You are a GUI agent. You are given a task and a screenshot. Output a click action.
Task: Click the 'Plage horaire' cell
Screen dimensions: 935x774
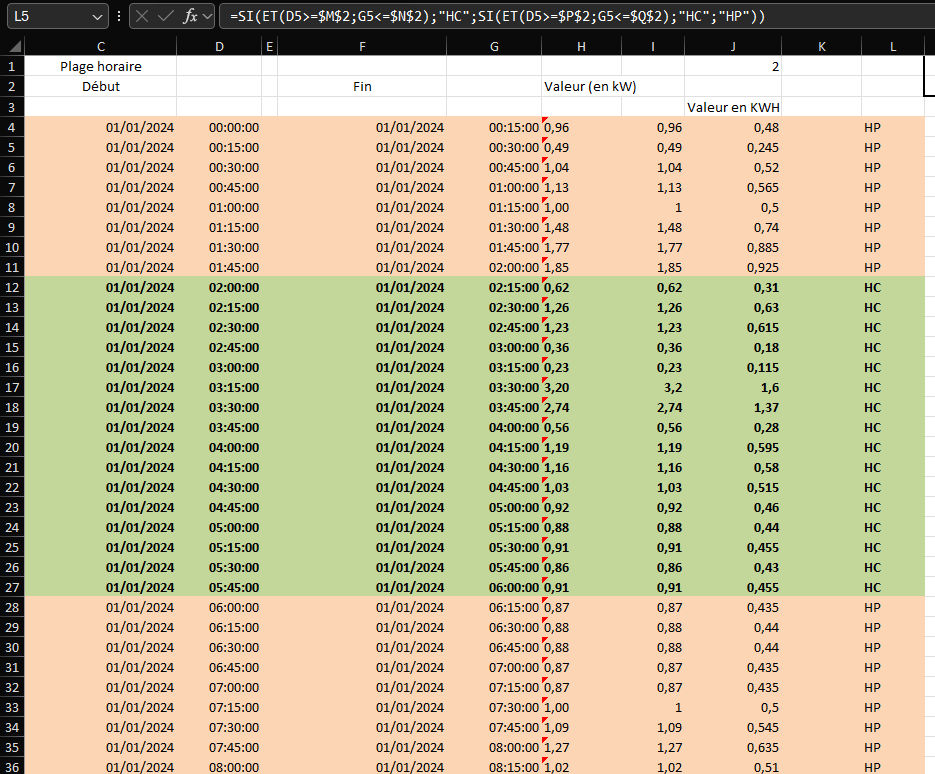point(100,66)
